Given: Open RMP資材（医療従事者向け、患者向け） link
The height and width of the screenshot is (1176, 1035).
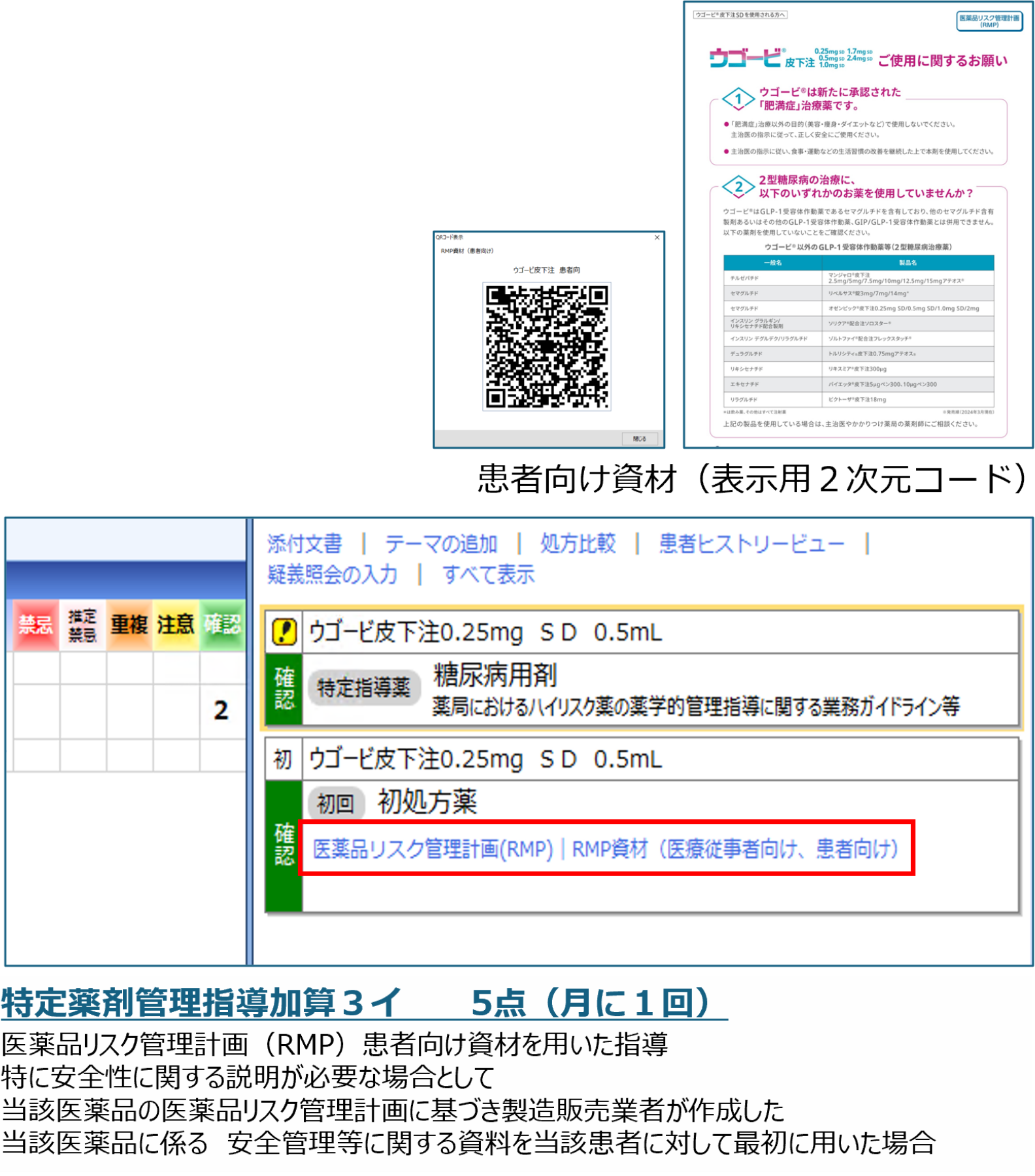Looking at the screenshot, I should (x=735, y=849).
